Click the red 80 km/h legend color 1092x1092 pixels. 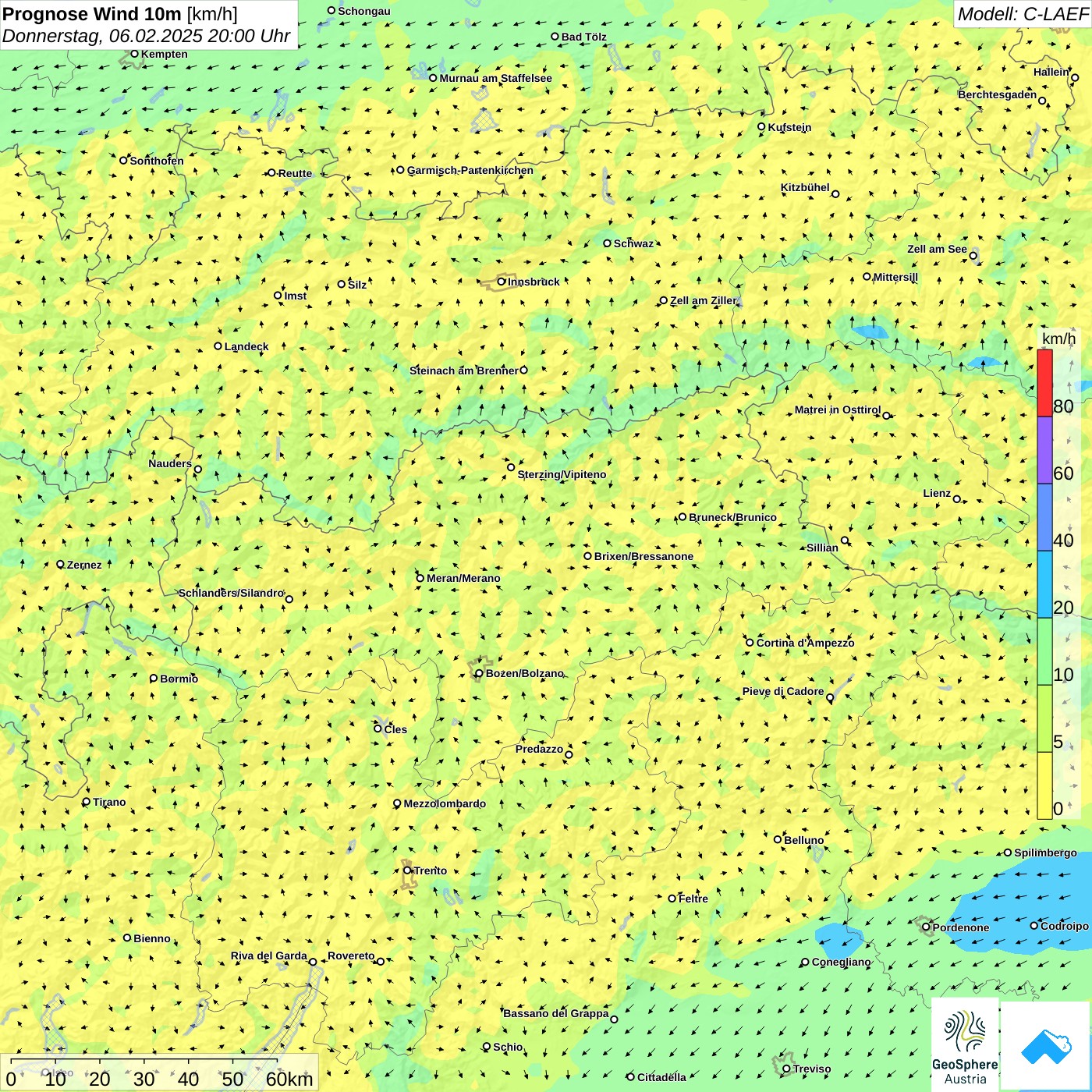point(1044,383)
